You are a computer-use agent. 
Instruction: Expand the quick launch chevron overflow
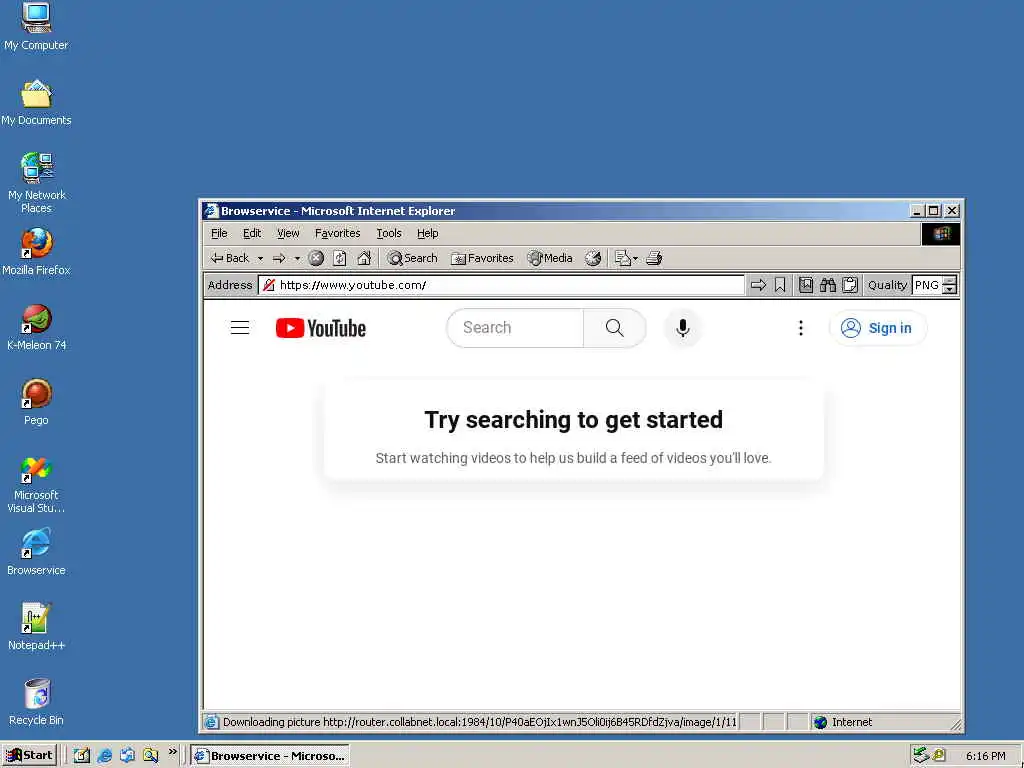(x=172, y=752)
